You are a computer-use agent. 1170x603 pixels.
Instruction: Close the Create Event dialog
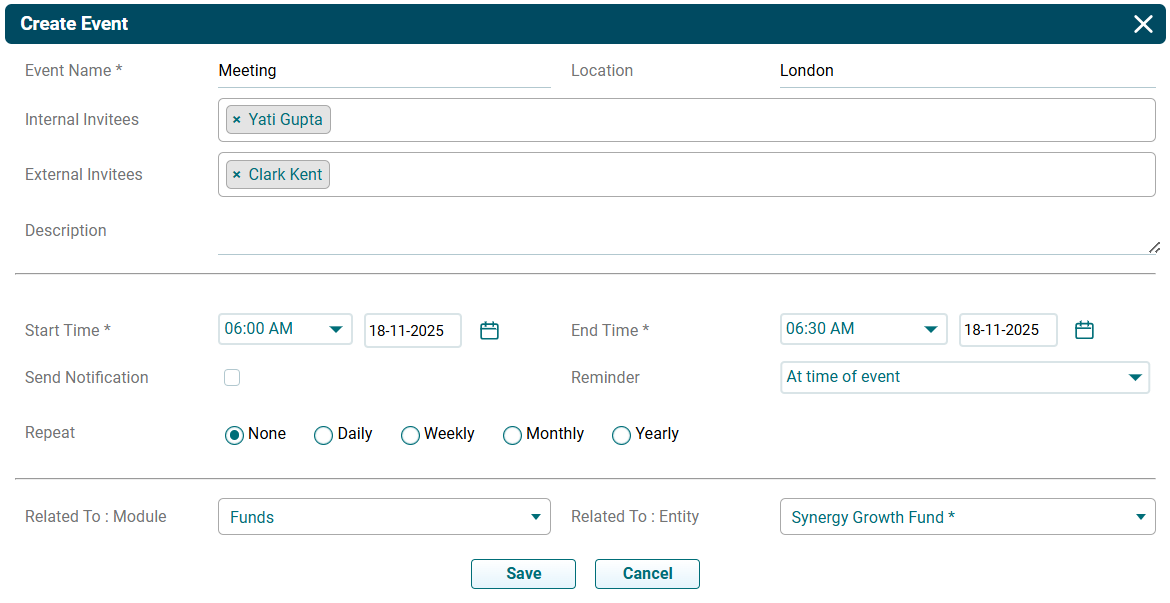pyautogui.click(x=1143, y=24)
